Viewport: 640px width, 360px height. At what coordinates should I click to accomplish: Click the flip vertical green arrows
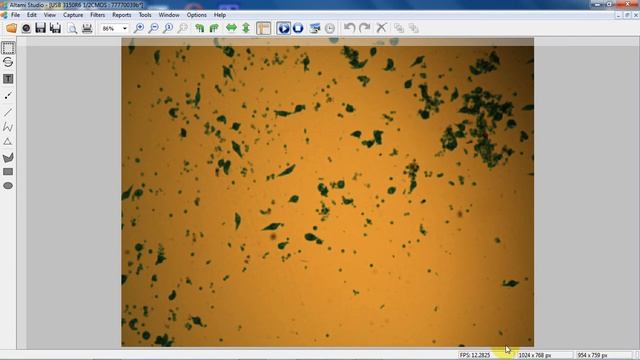tap(246, 28)
